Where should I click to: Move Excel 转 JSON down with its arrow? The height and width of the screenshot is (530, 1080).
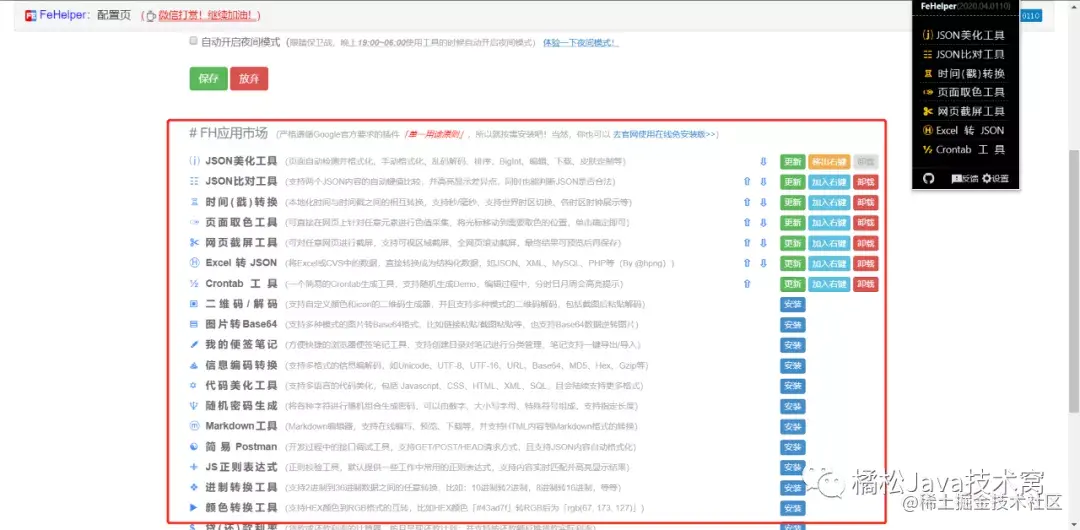763,263
